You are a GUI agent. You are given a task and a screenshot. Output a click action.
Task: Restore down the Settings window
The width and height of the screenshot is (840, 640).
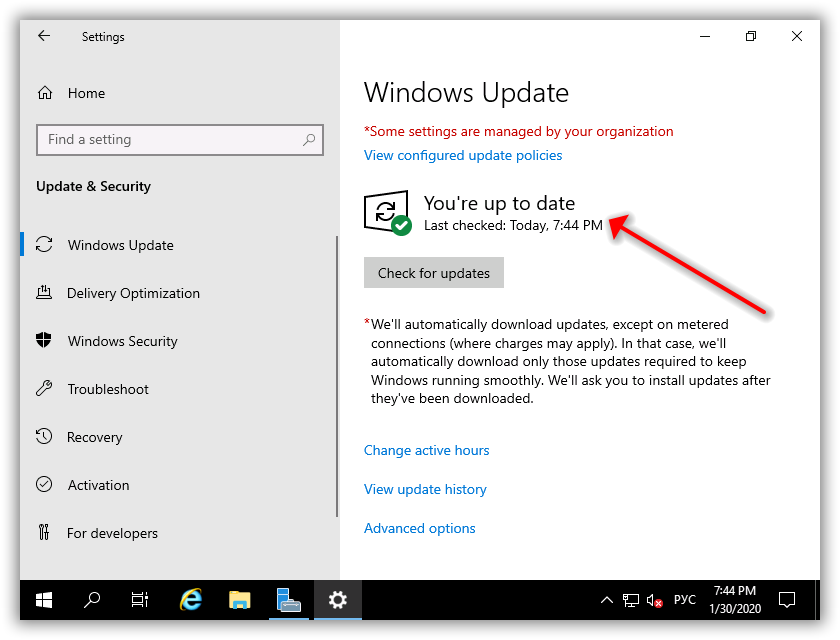click(x=751, y=36)
